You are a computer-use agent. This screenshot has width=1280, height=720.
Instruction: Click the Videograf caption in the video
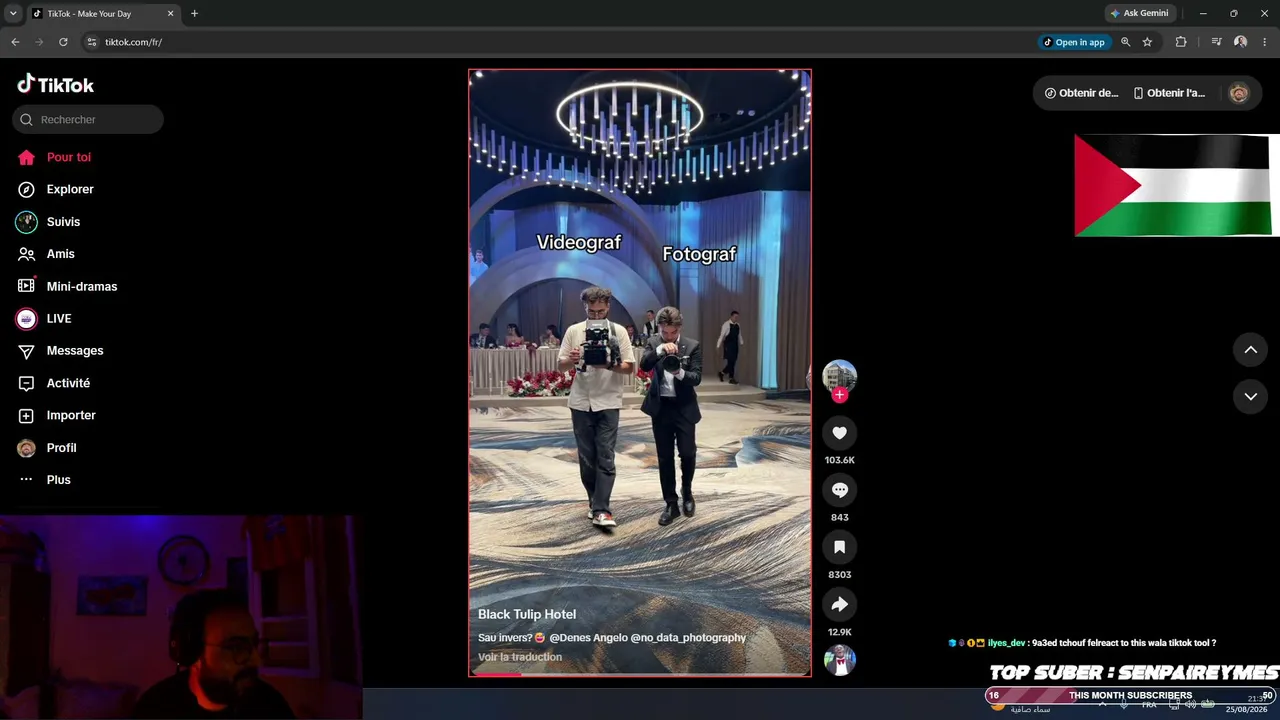pyautogui.click(x=579, y=242)
